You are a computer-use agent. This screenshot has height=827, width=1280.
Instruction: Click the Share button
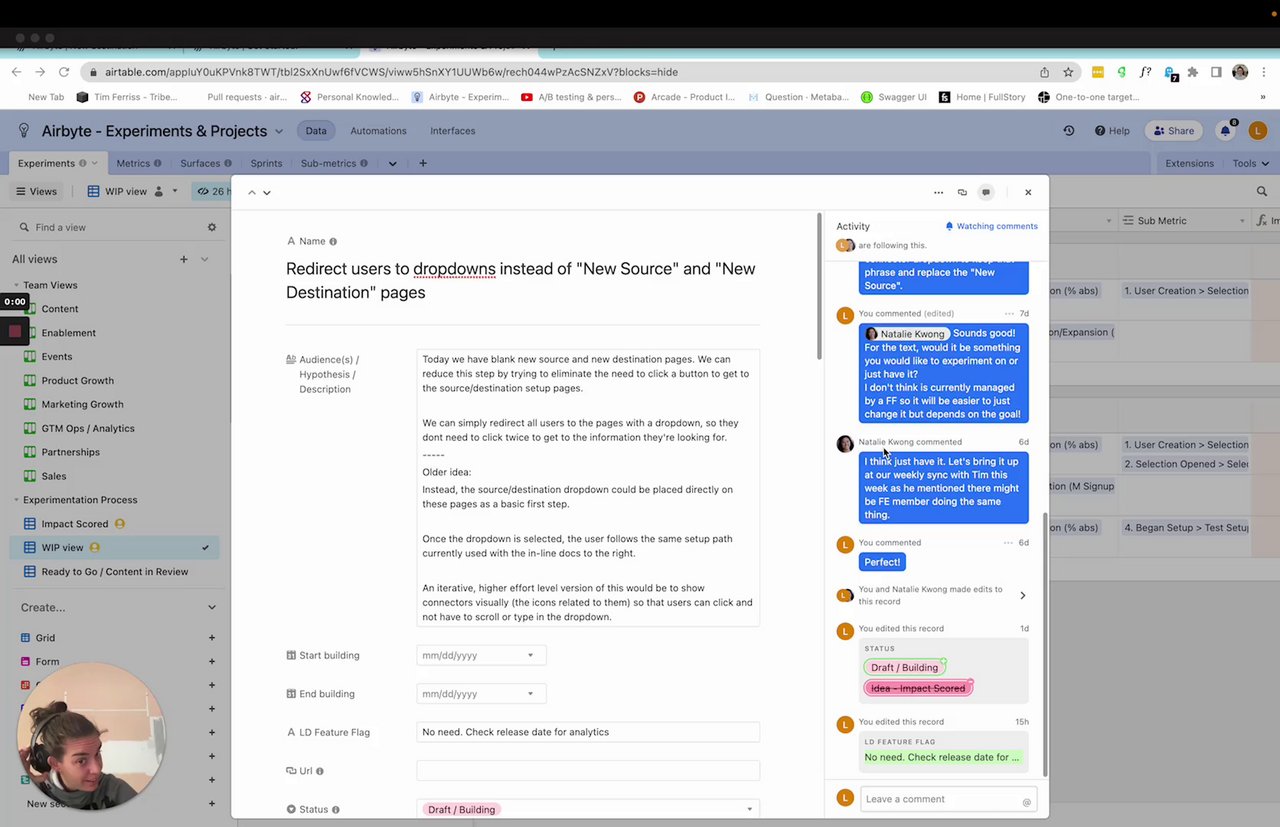(x=1174, y=131)
